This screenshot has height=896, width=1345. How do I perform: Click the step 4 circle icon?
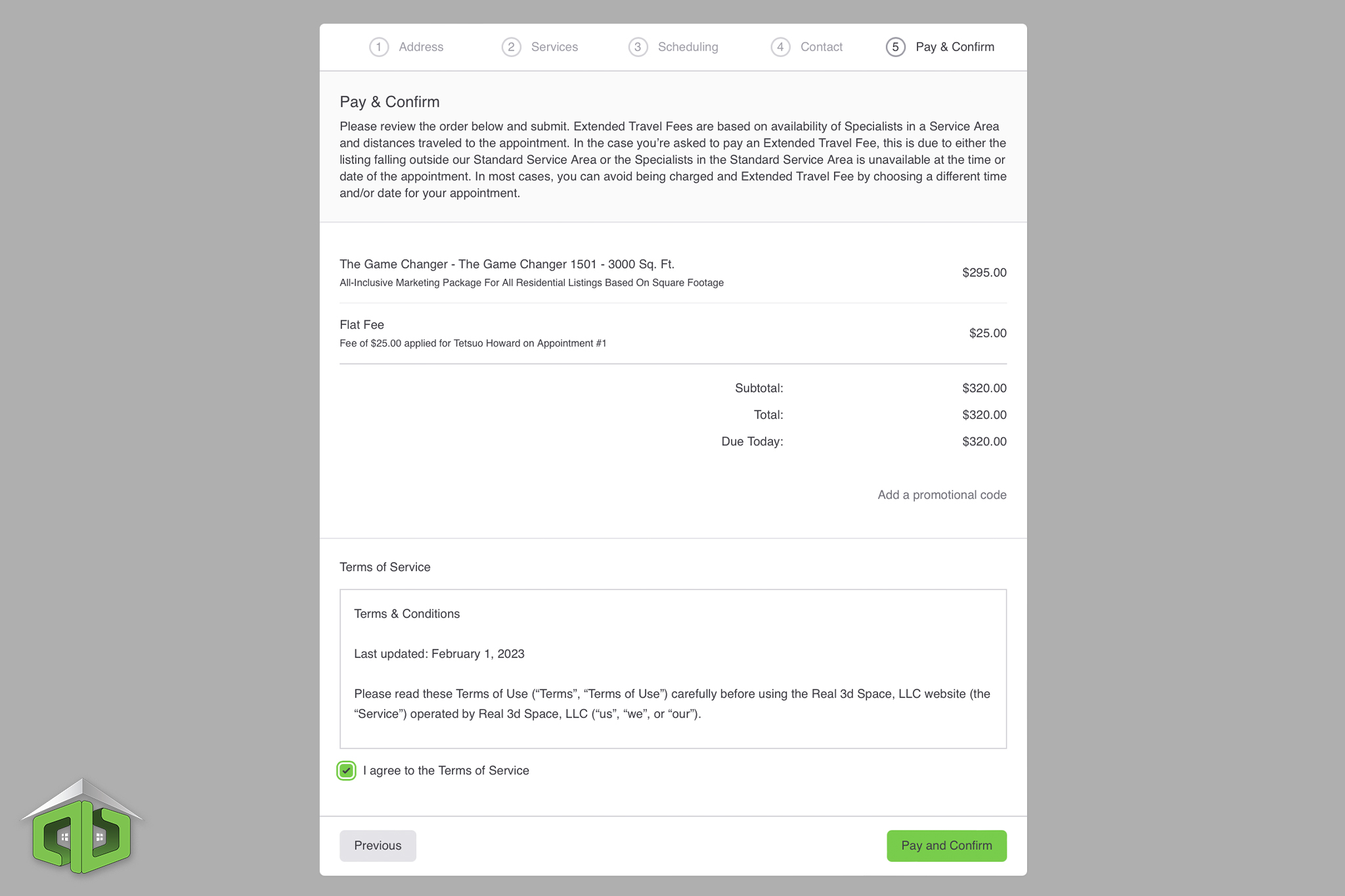[780, 47]
